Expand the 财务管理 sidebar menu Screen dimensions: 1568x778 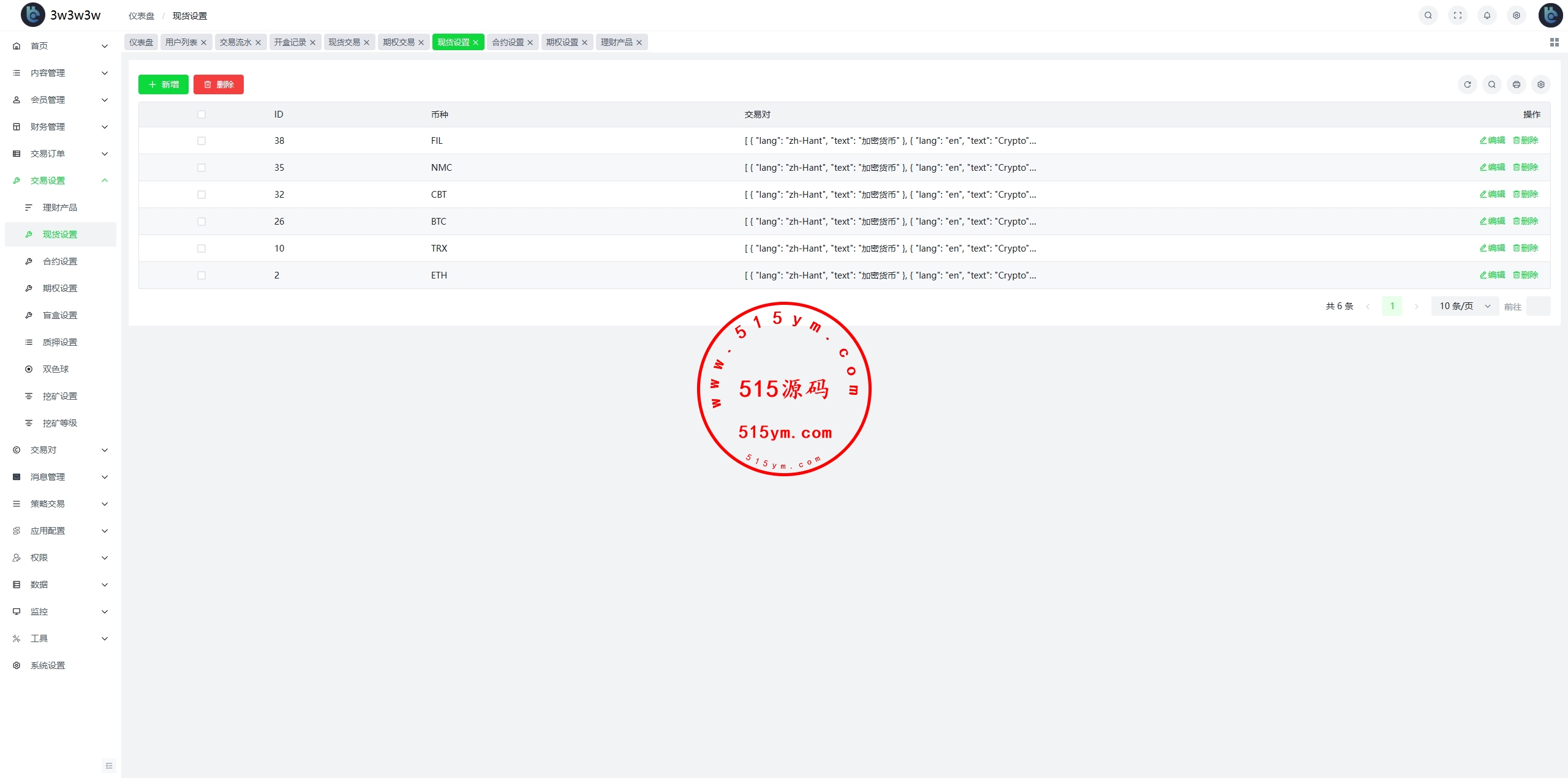(x=60, y=127)
